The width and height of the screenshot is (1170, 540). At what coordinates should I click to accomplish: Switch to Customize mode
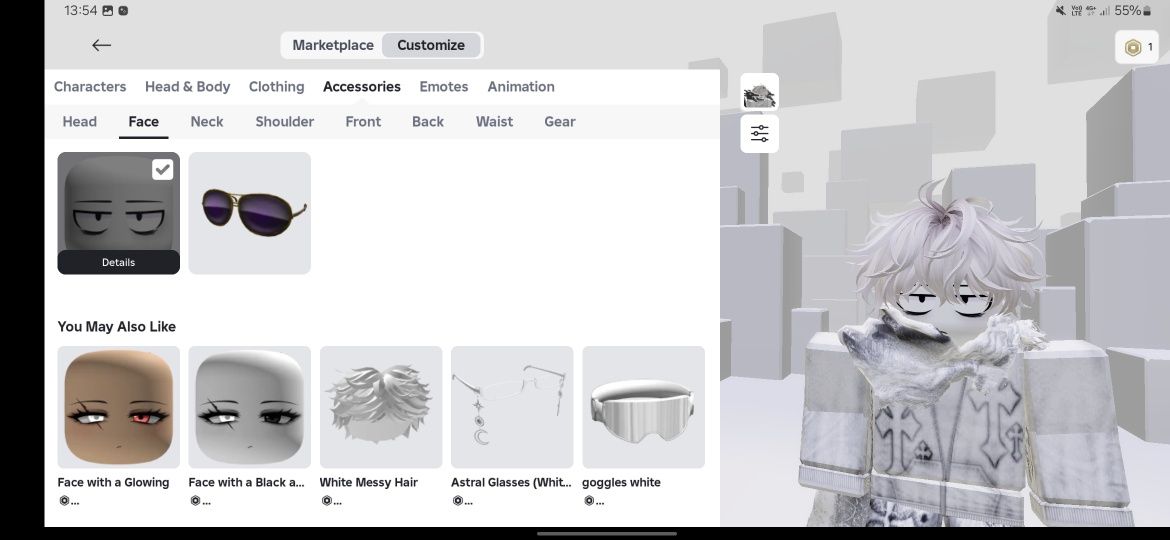click(431, 45)
